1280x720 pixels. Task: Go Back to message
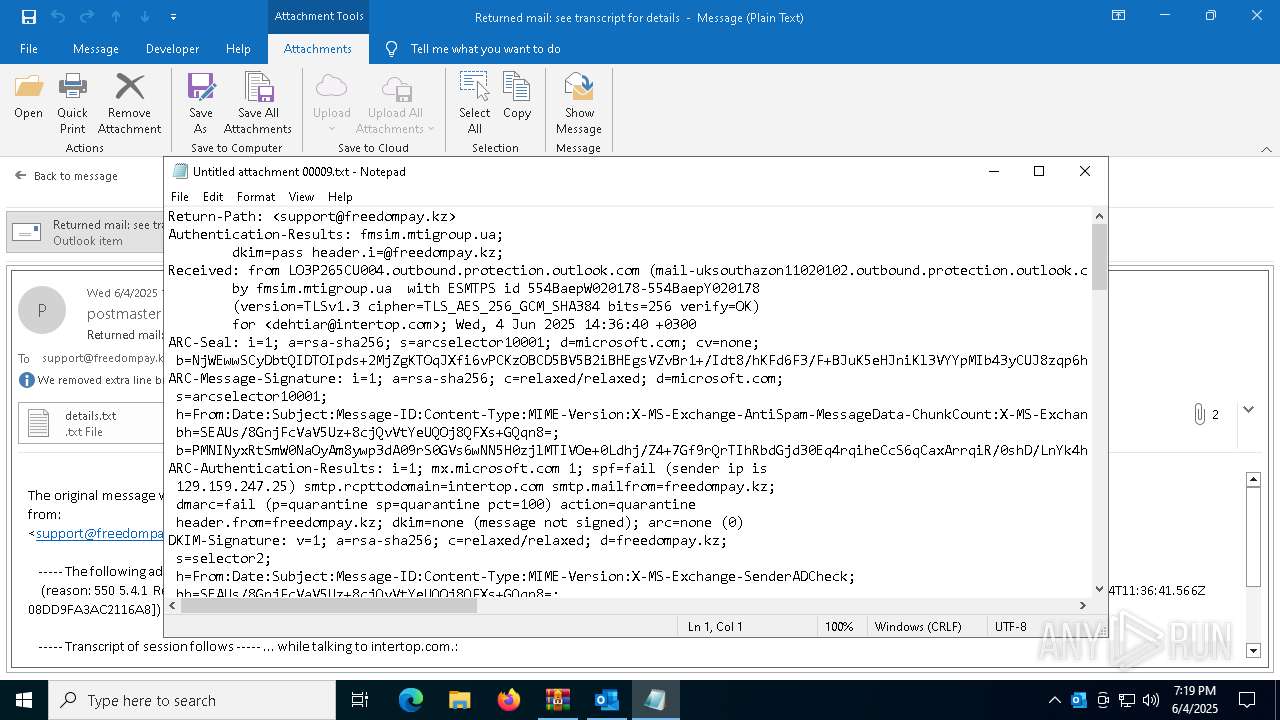[x=66, y=176]
